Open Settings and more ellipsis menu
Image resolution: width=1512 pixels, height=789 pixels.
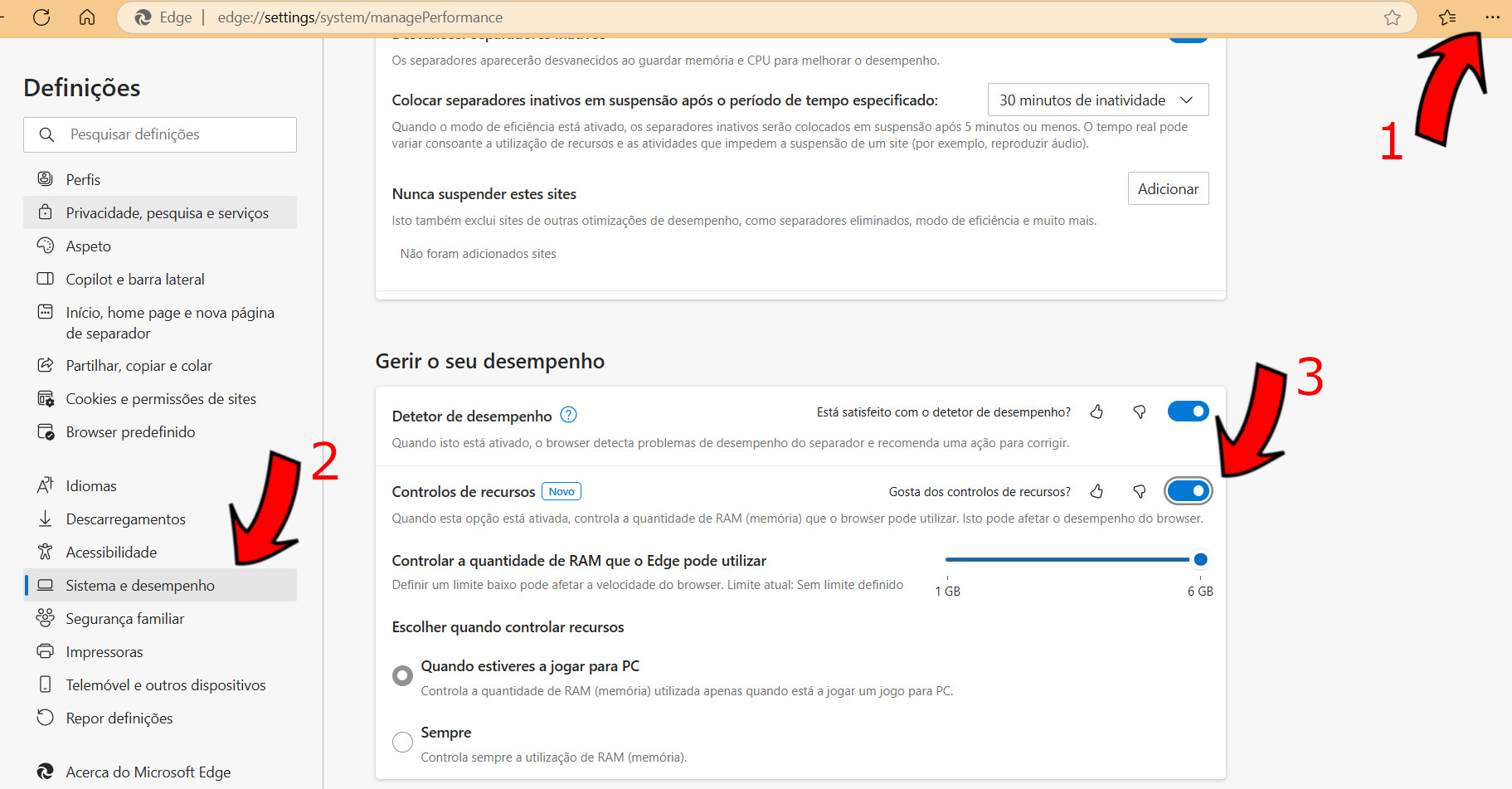point(1492,17)
